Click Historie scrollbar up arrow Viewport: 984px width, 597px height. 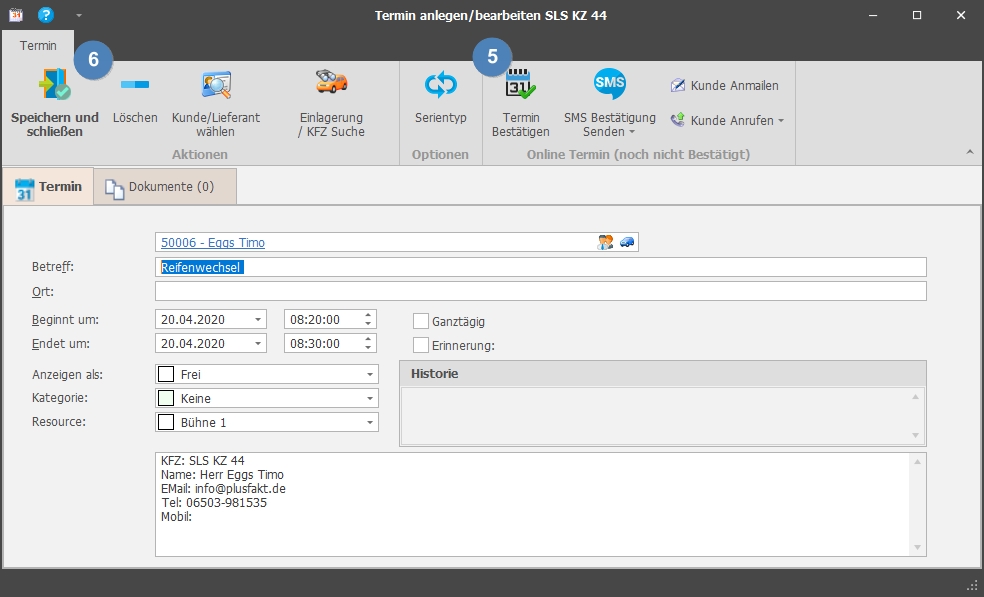click(915, 397)
